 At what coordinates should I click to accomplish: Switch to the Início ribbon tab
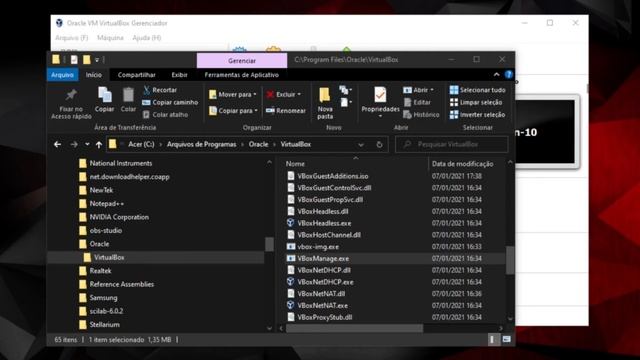coord(93,75)
